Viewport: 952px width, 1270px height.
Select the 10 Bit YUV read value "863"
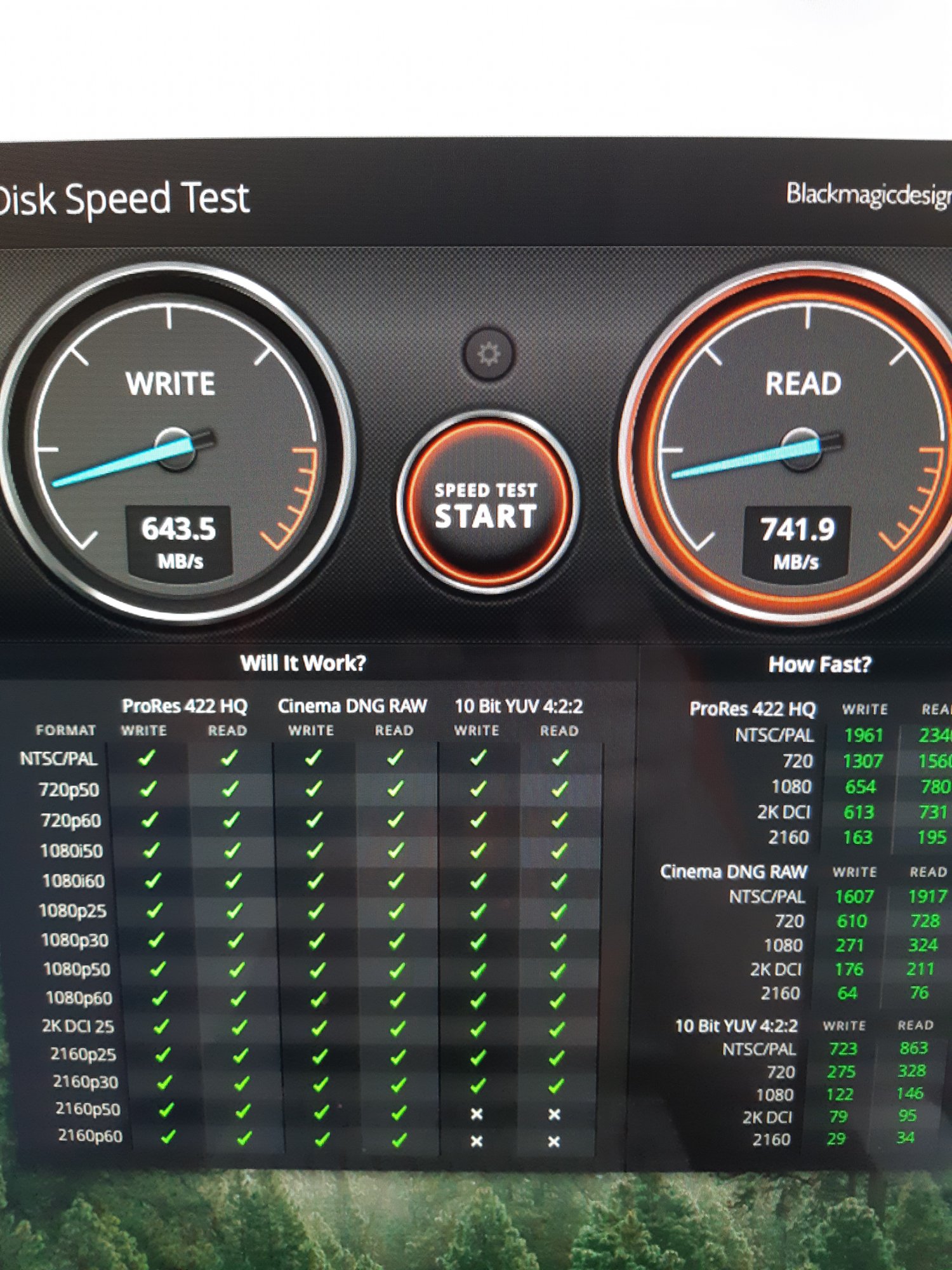click(x=914, y=1048)
